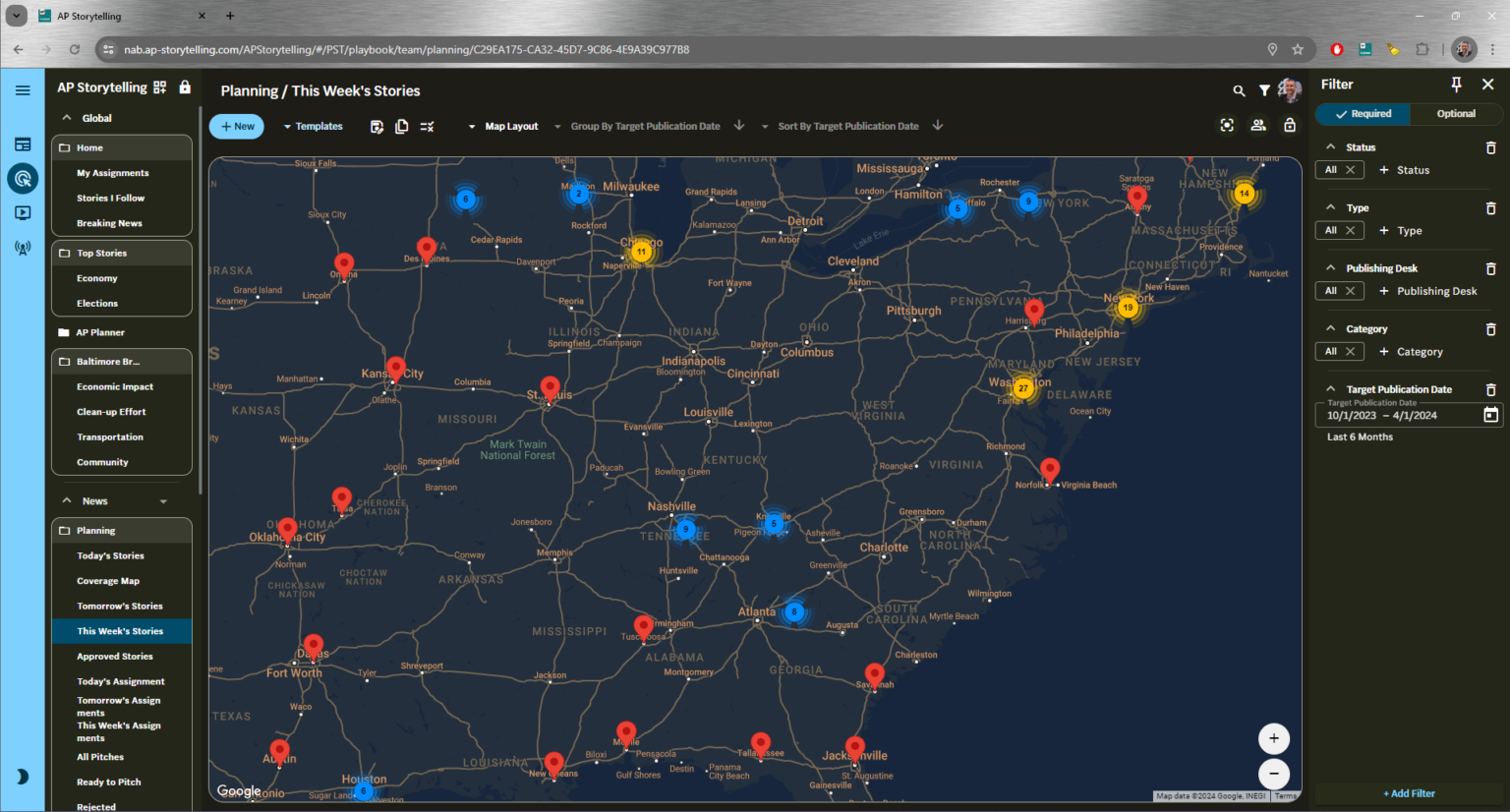Click the Add Filter link
The image size is (1510, 812).
[1408, 793]
